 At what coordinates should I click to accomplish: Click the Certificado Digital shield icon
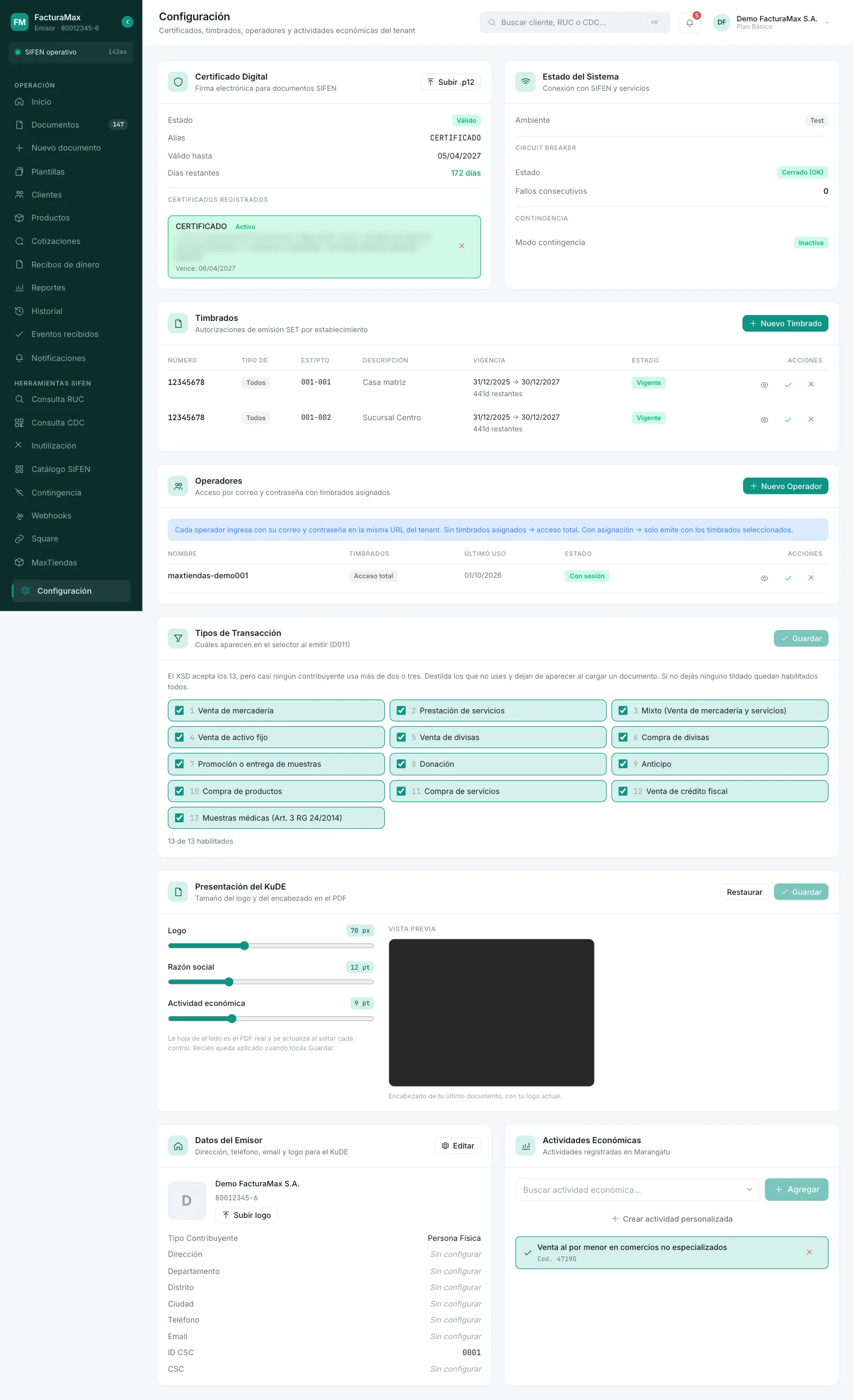178,82
